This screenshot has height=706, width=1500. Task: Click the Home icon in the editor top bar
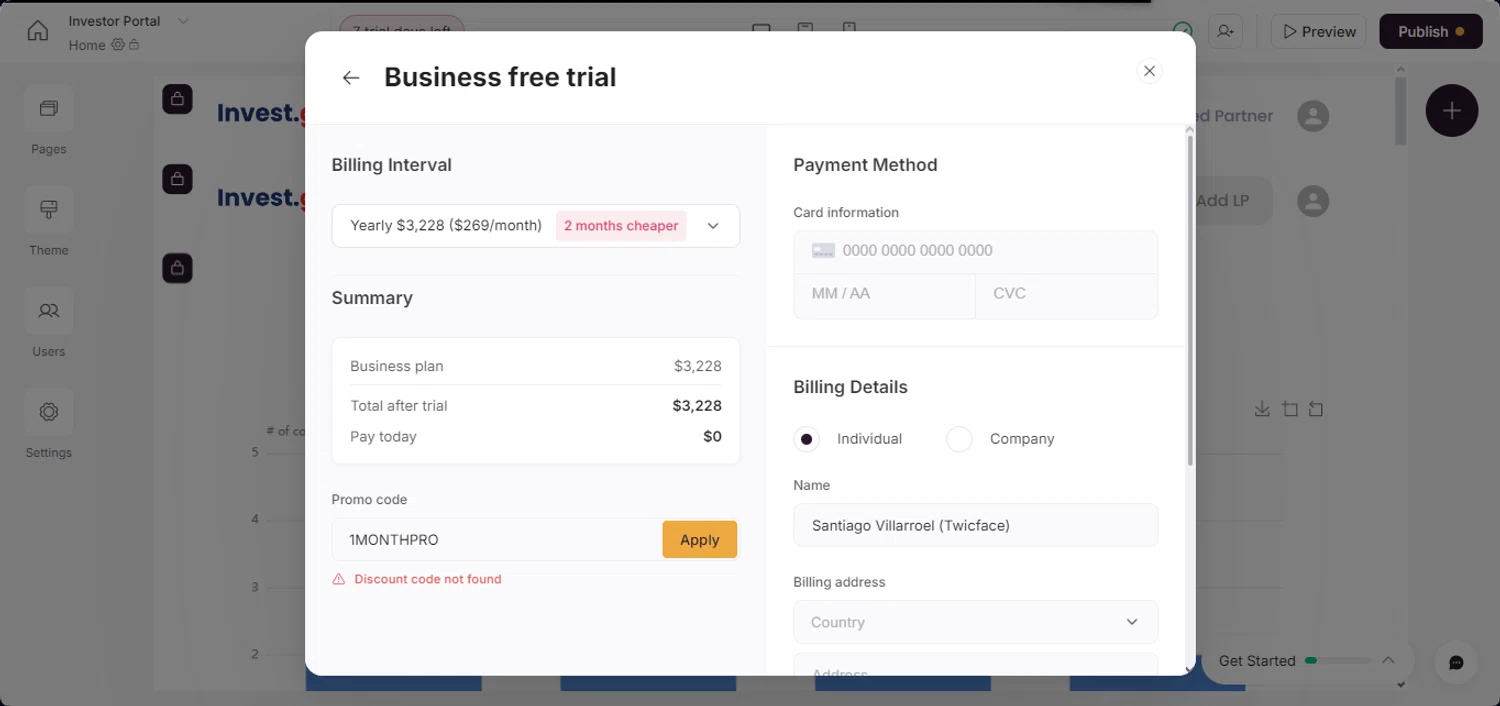37,31
